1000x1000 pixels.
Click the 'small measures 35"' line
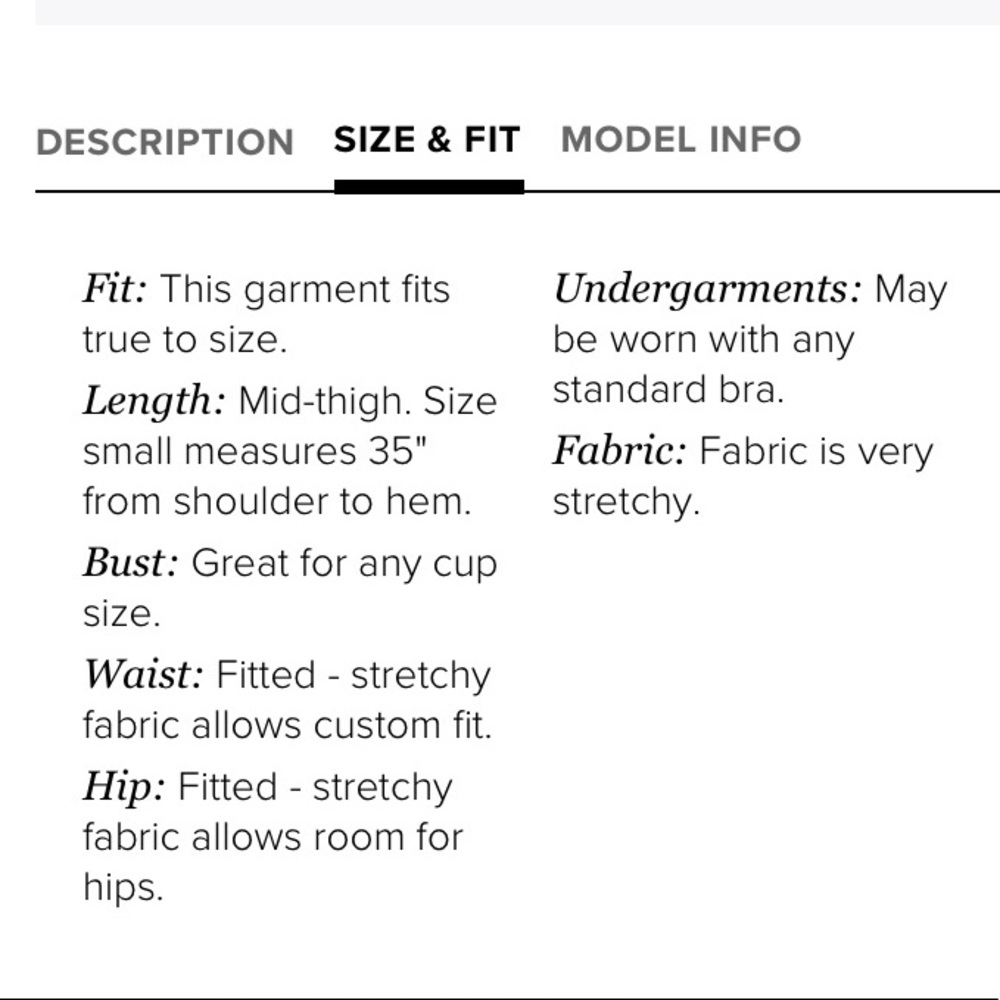pyautogui.click(x=254, y=452)
